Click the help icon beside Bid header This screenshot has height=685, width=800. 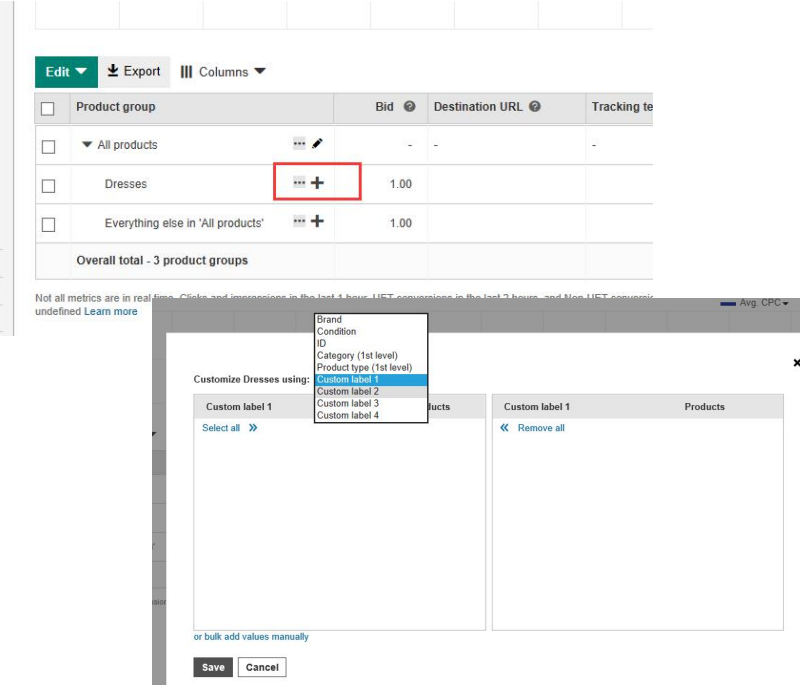(x=409, y=107)
